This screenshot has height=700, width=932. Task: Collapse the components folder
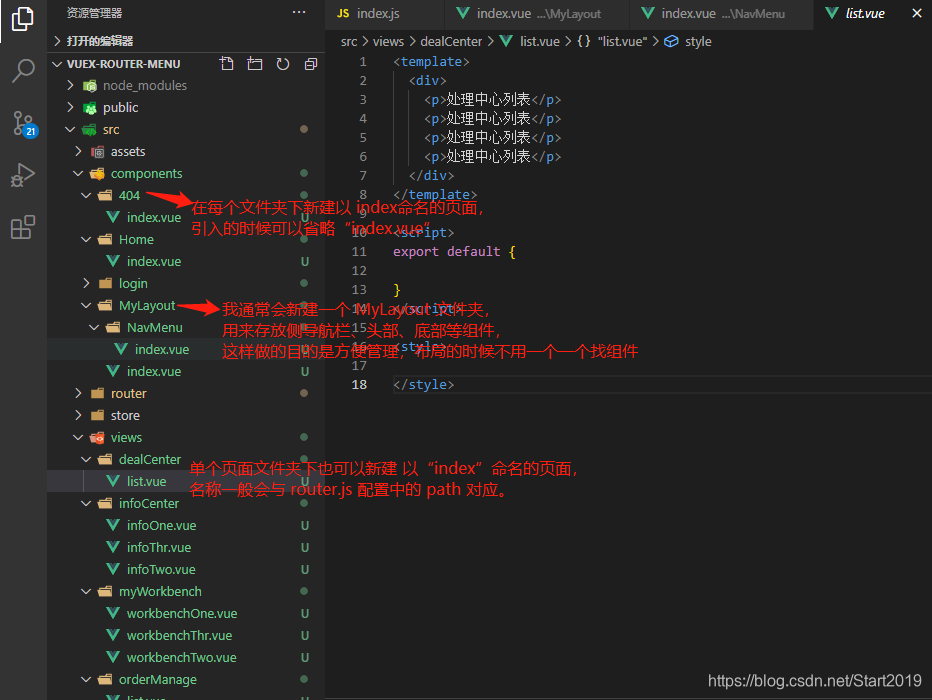(x=186, y=174)
